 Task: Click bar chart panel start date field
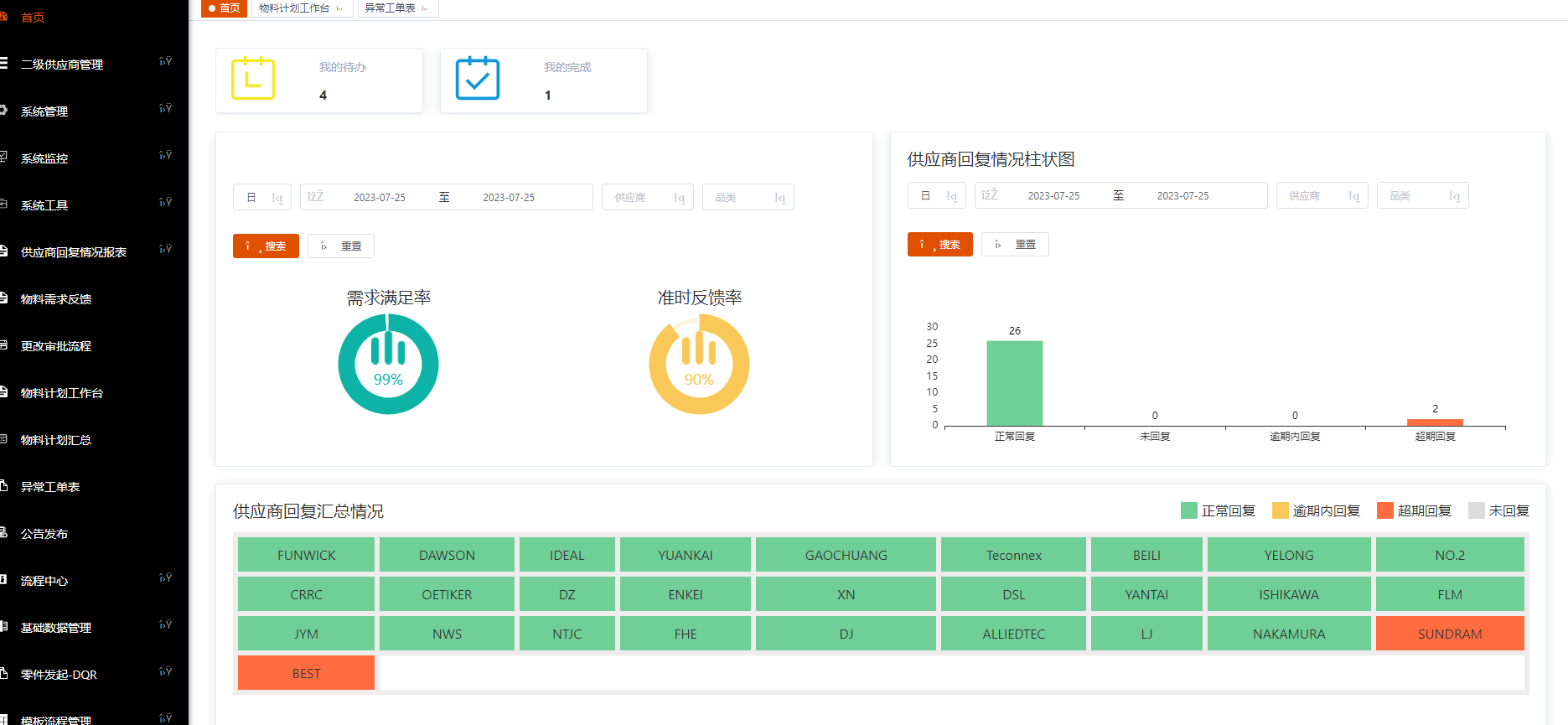click(x=1054, y=196)
